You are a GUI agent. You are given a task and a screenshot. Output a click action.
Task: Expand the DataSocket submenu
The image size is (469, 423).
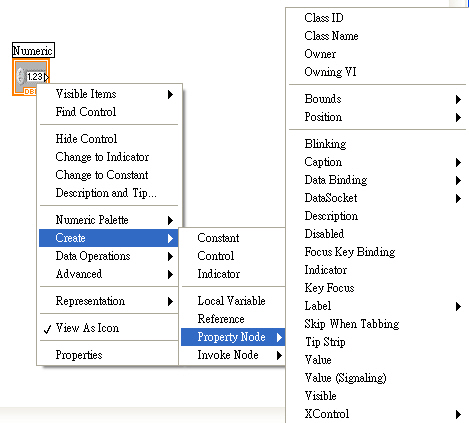pos(377,198)
